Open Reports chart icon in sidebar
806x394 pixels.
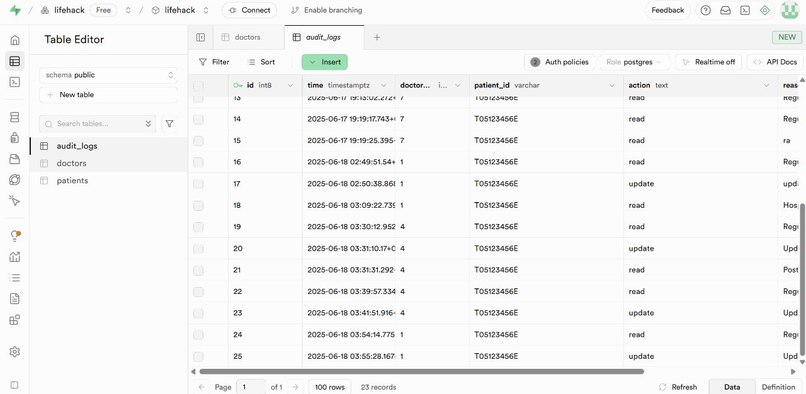(x=15, y=257)
